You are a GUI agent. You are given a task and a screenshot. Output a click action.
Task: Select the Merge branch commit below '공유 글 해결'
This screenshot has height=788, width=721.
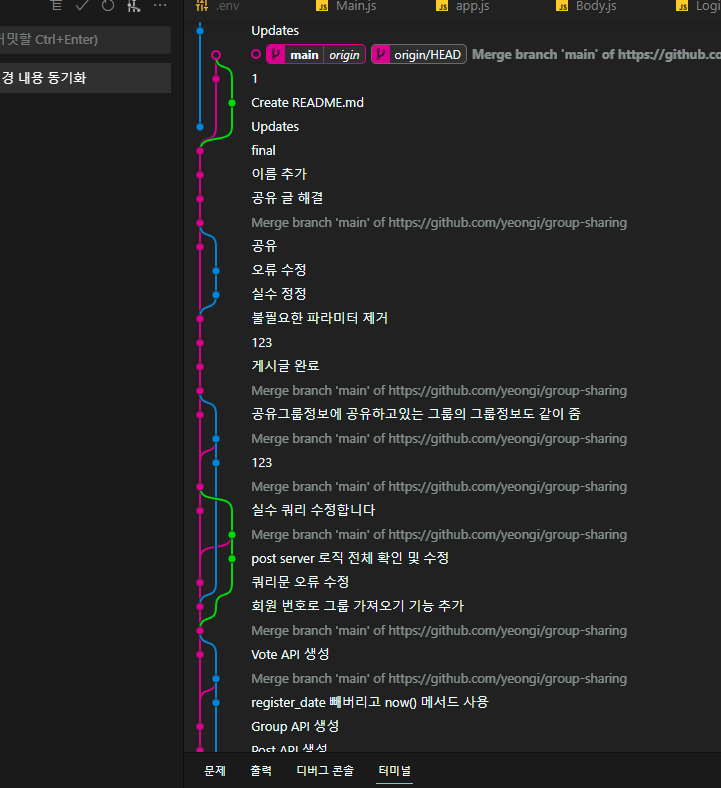(x=439, y=223)
